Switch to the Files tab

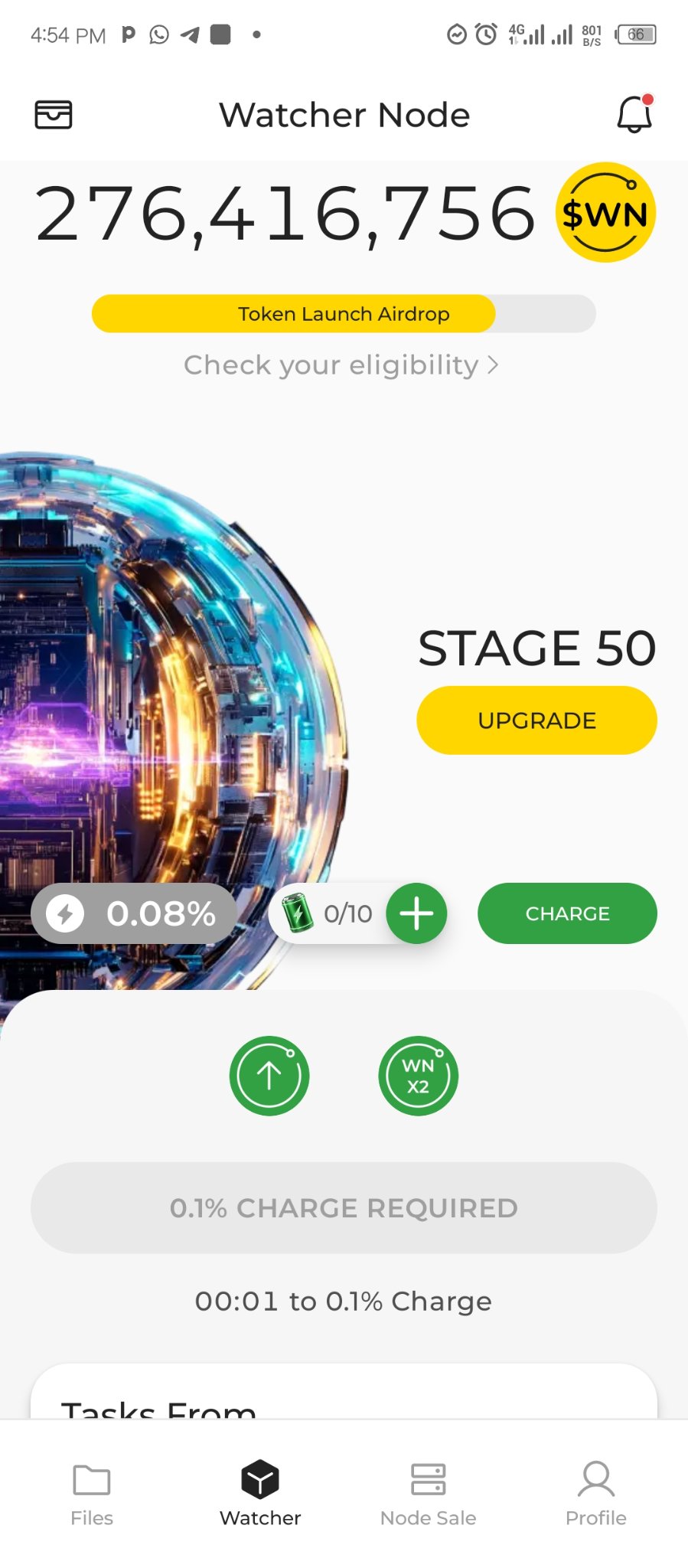[x=92, y=1494]
